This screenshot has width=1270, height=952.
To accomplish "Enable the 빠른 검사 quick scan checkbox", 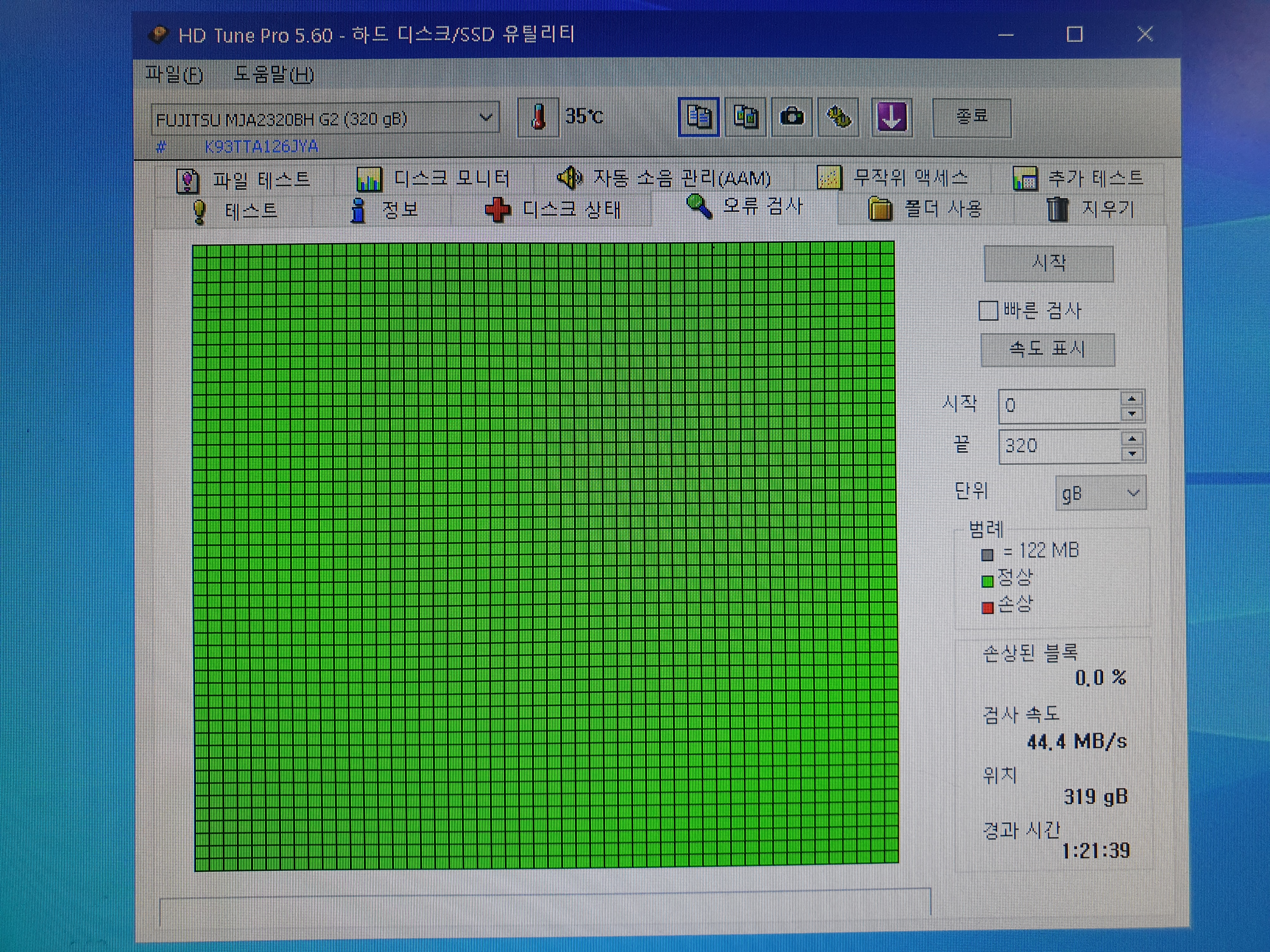I will coord(988,310).
